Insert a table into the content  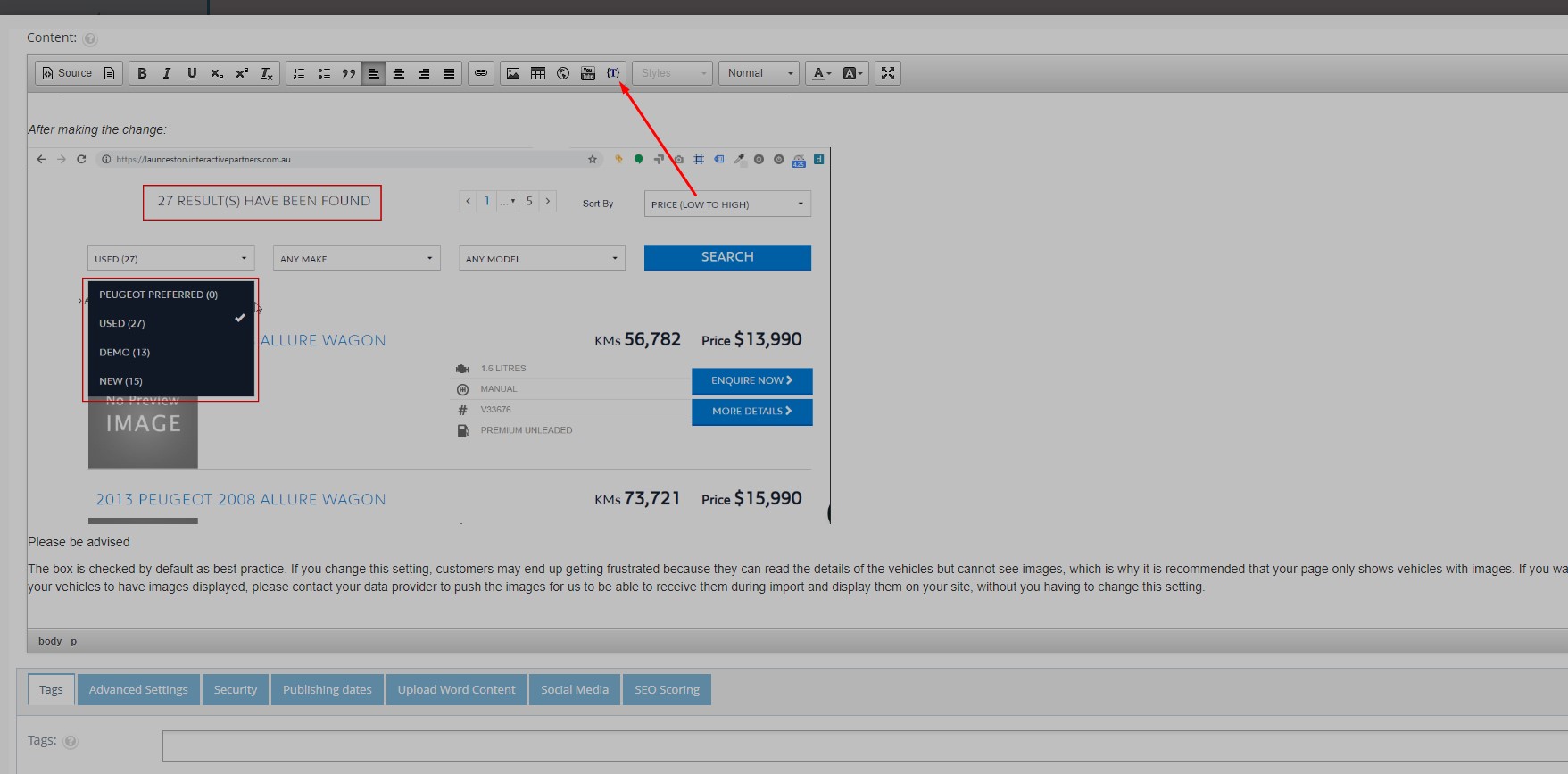(538, 73)
